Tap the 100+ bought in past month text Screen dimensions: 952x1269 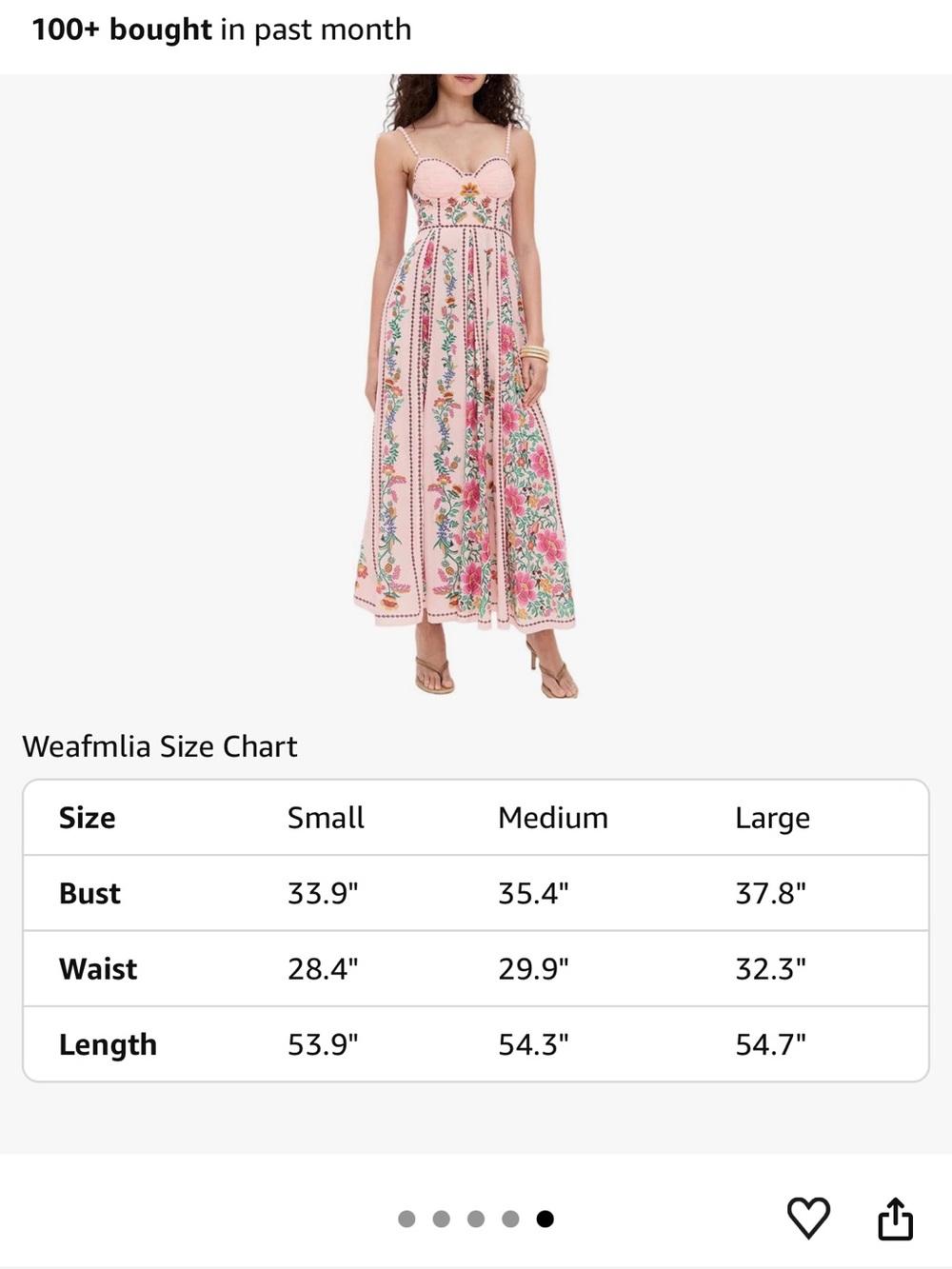point(222,30)
